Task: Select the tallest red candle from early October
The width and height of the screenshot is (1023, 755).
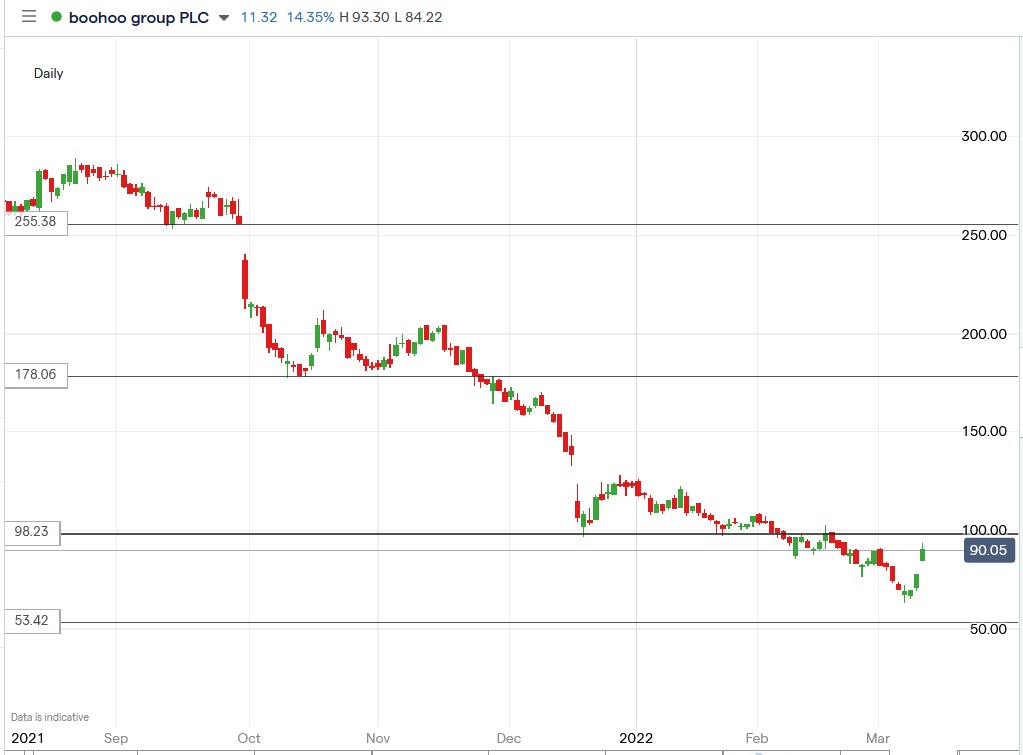Action: pos(243,277)
